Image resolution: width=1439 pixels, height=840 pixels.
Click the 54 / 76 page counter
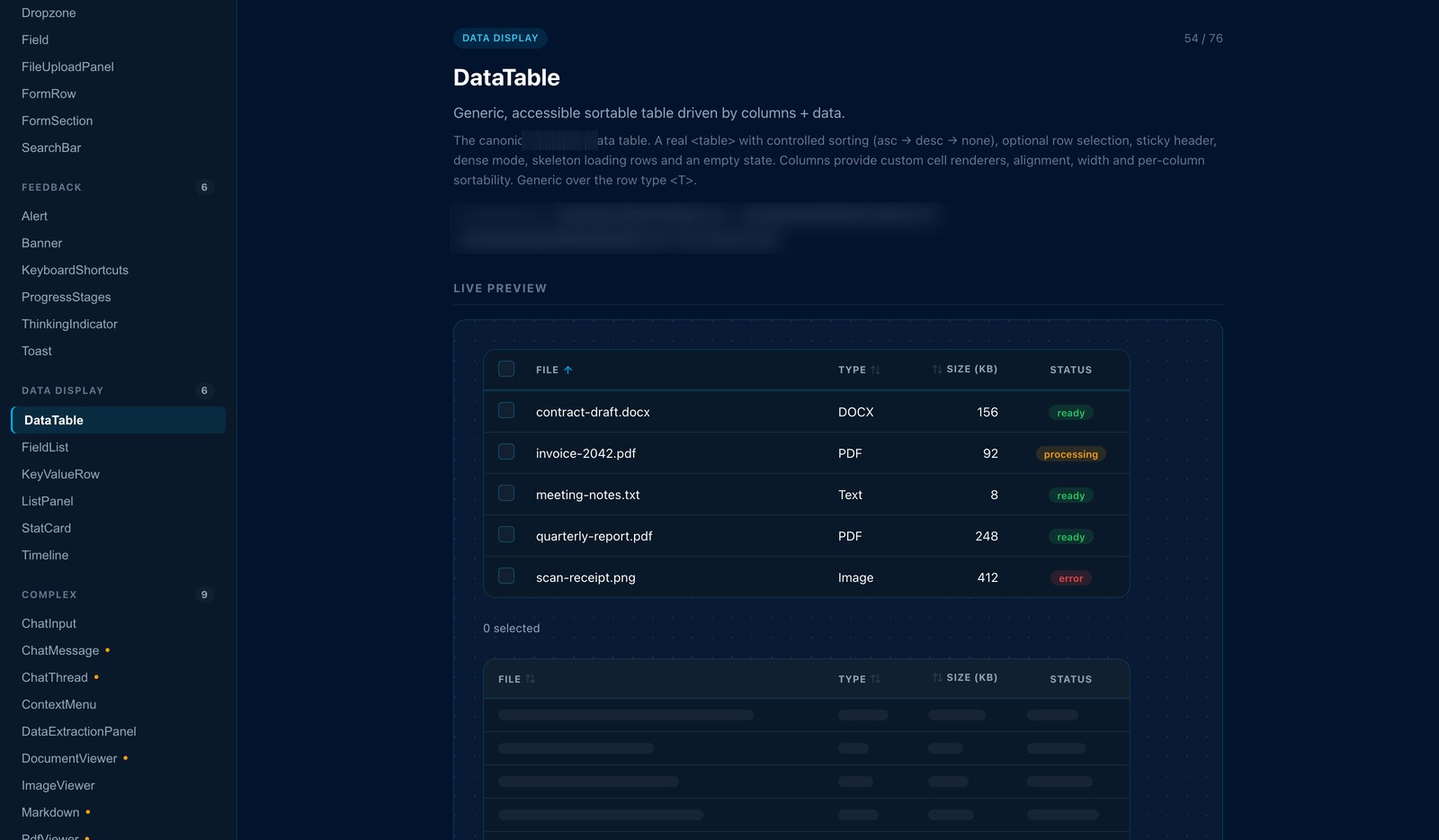pos(1203,38)
